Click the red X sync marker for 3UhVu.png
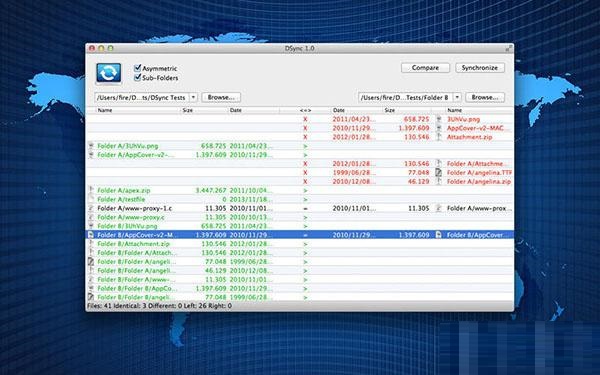The image size is (600, 375). [x=305, y=119]
